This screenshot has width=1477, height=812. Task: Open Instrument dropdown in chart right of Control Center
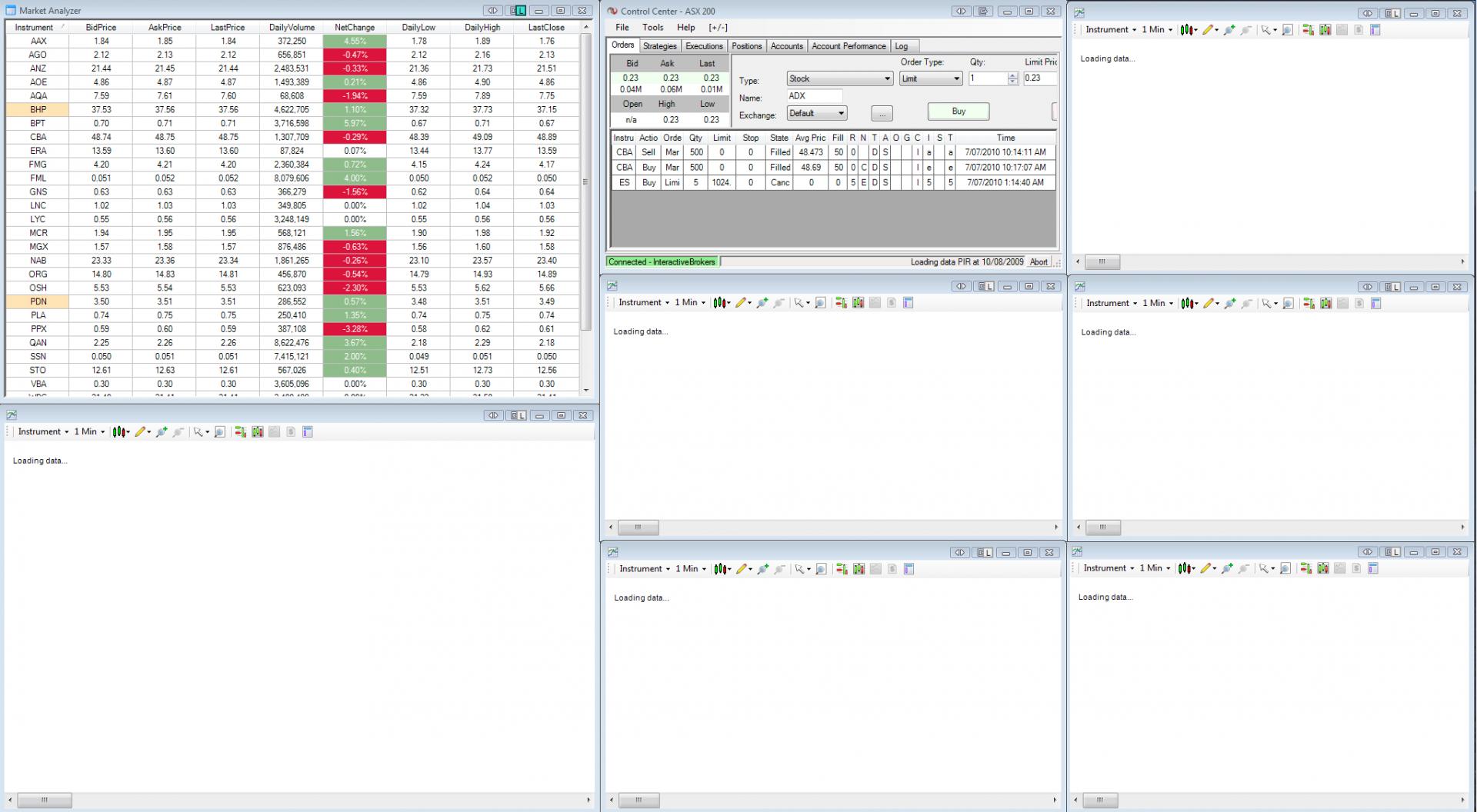tap(1111, 30)
